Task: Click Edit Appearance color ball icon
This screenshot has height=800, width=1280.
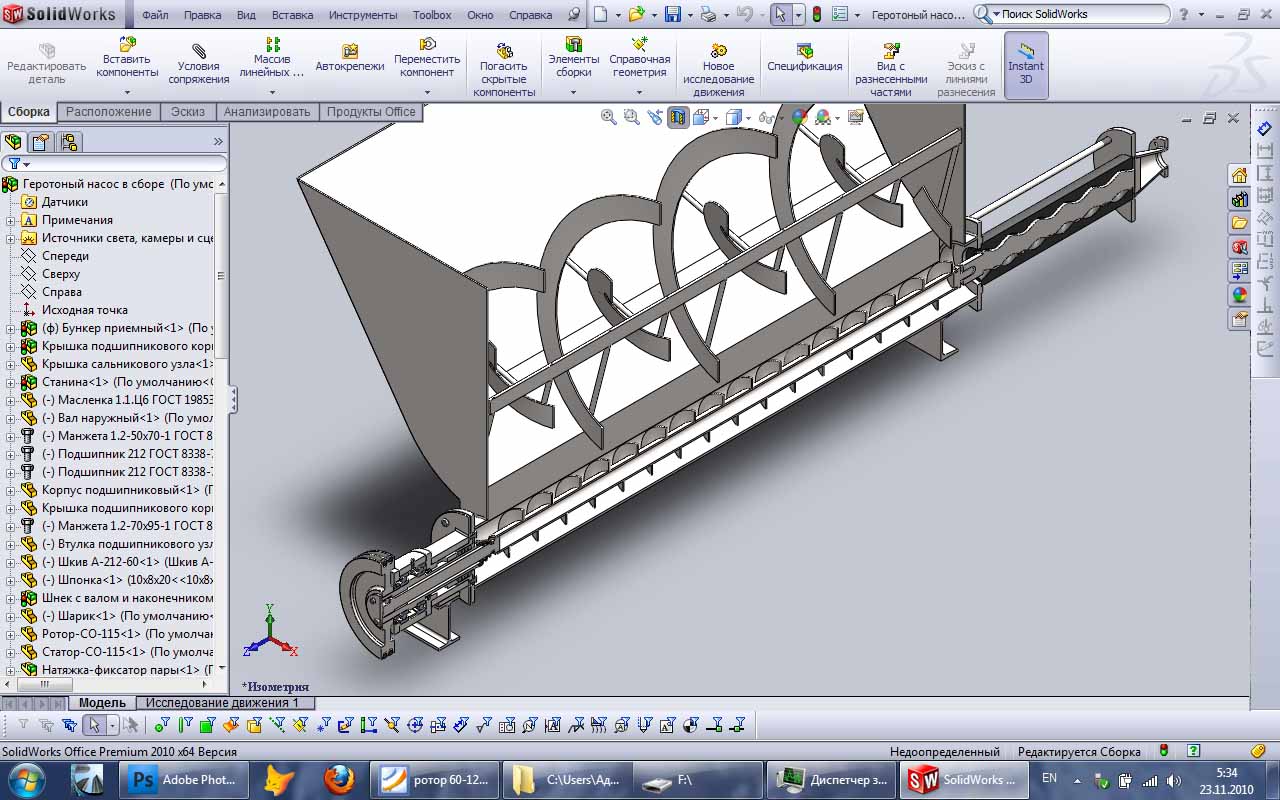Action: pyautogui.click(x=799, y=117)
